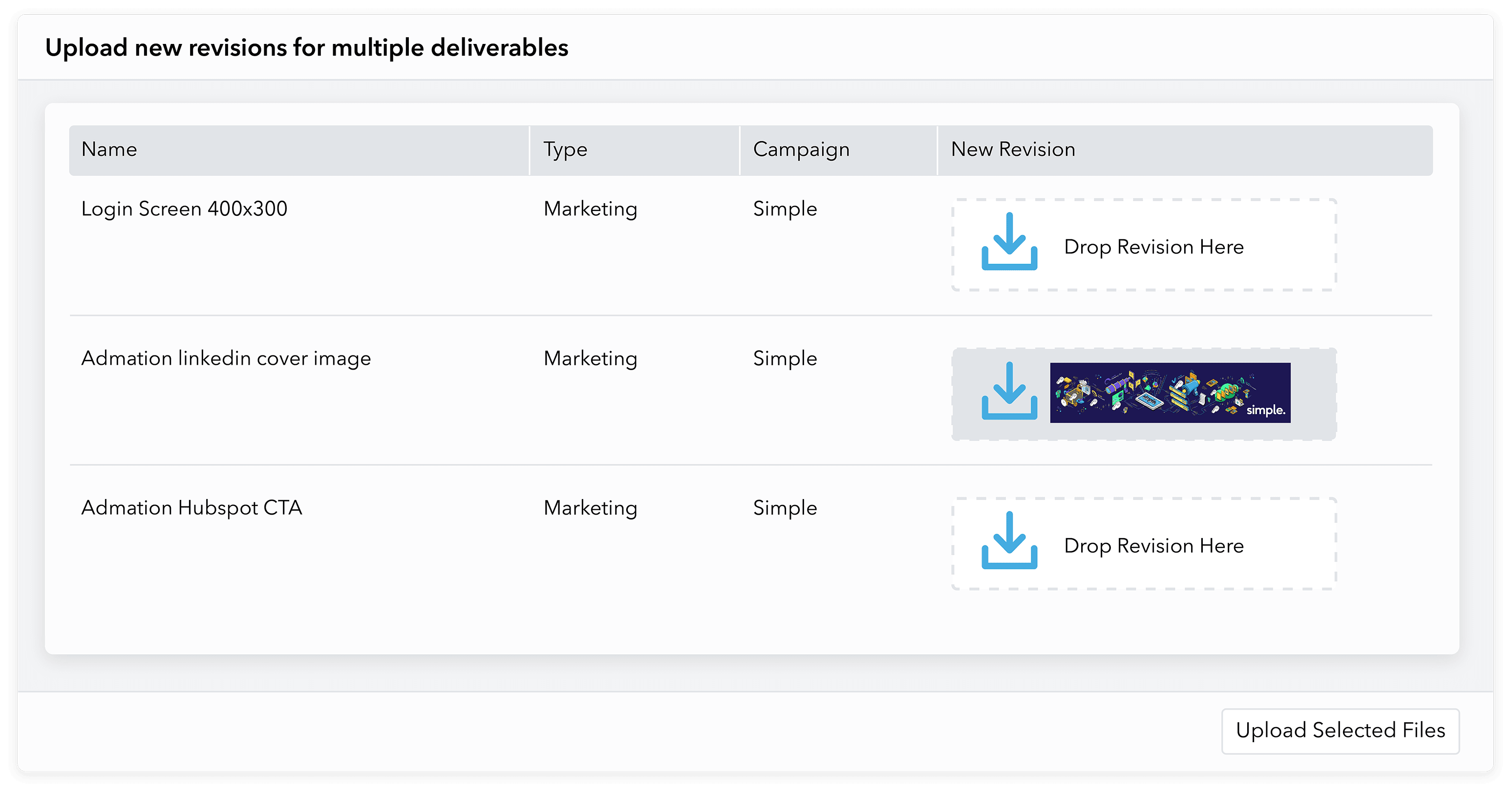Click Marketing type in Login Screen row

(x=590, y=209)
